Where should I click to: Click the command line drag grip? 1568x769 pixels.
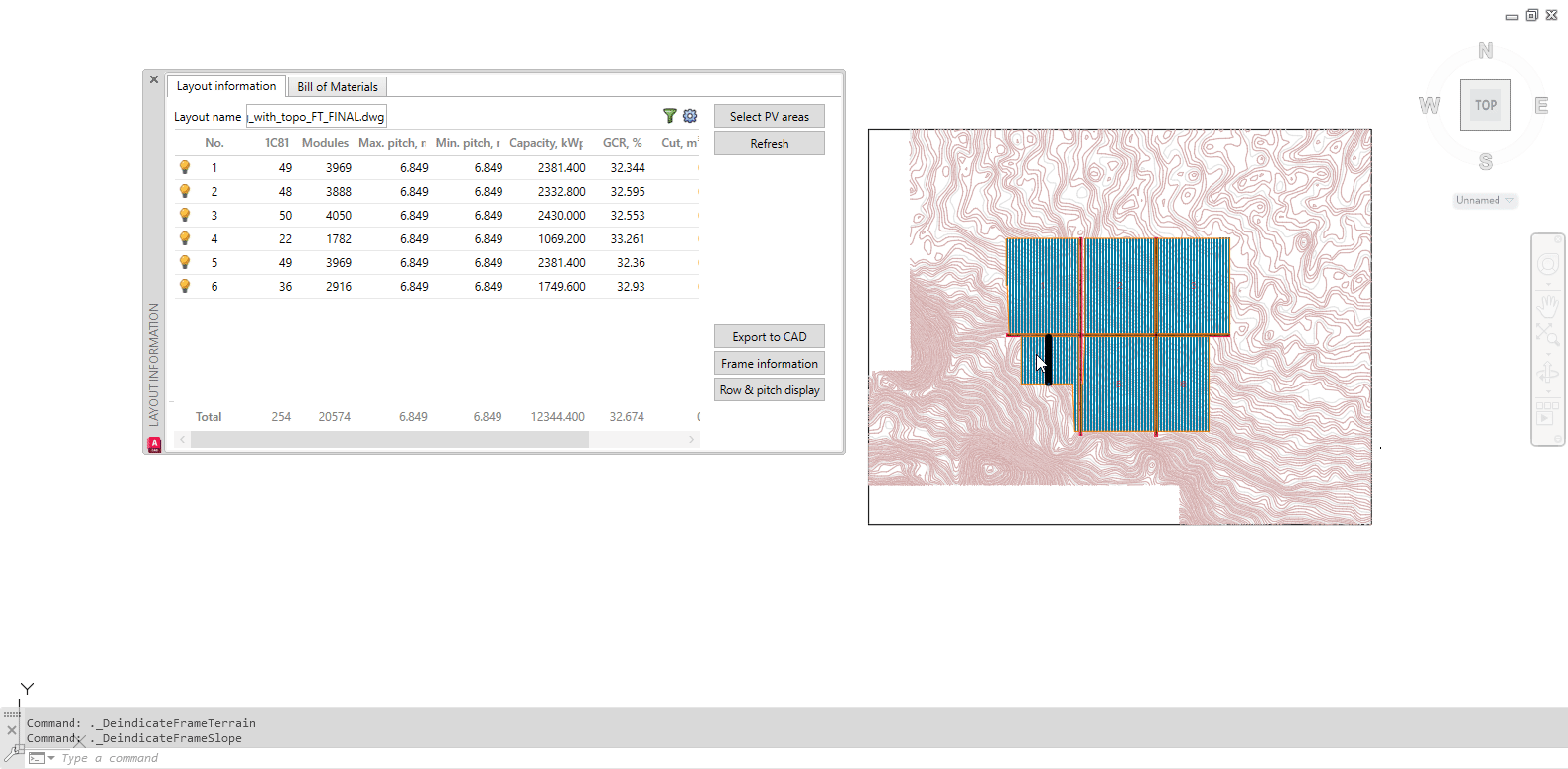pos(12,714)
